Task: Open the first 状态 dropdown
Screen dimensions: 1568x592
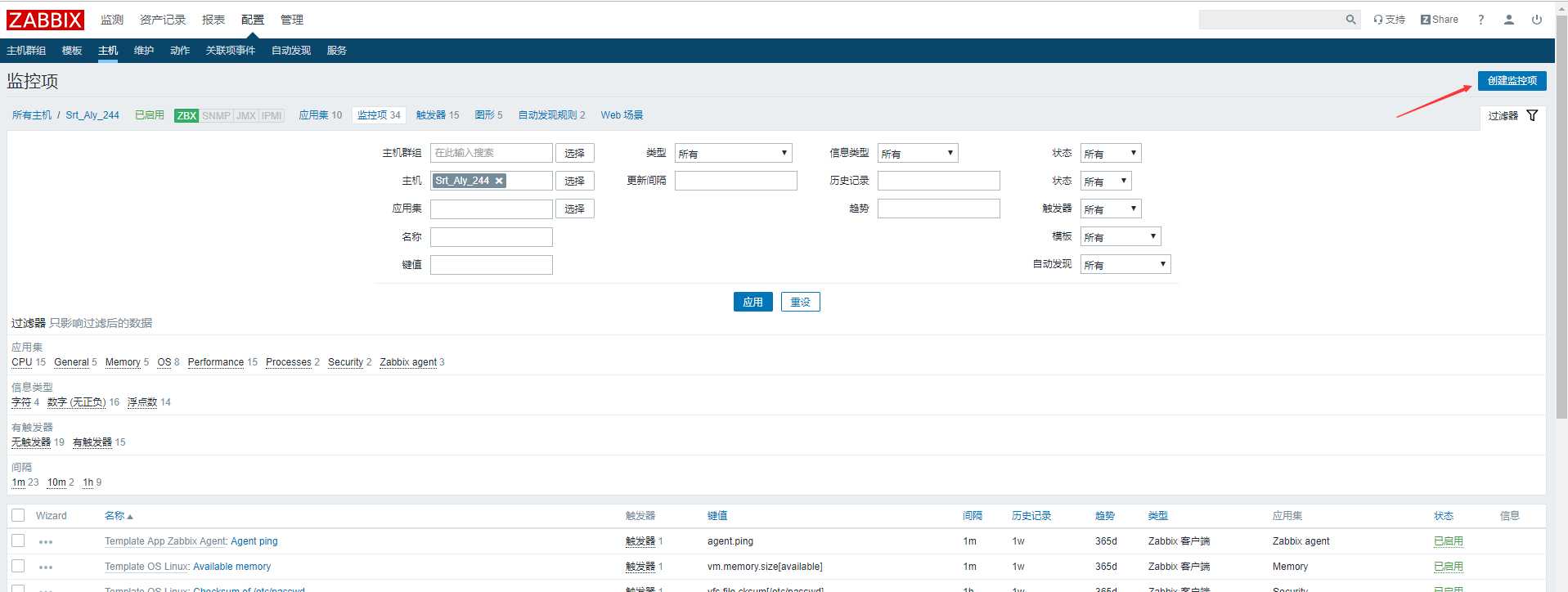Action: 1111,153
